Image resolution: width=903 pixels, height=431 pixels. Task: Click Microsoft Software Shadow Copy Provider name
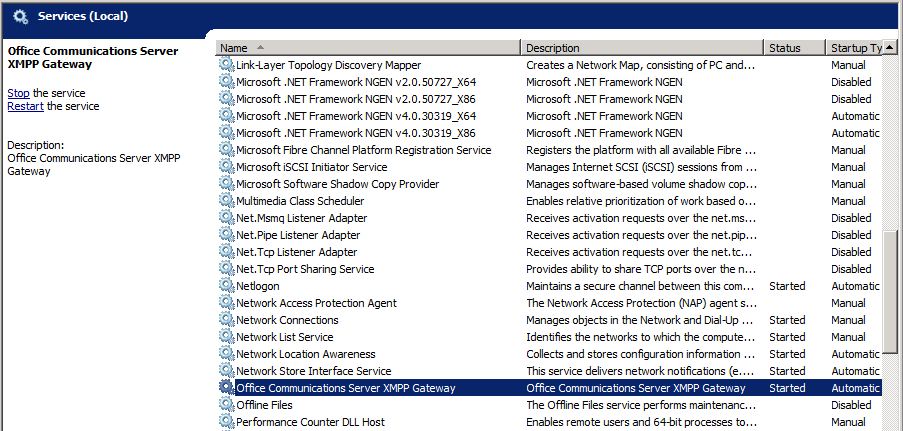coord(337,184)
